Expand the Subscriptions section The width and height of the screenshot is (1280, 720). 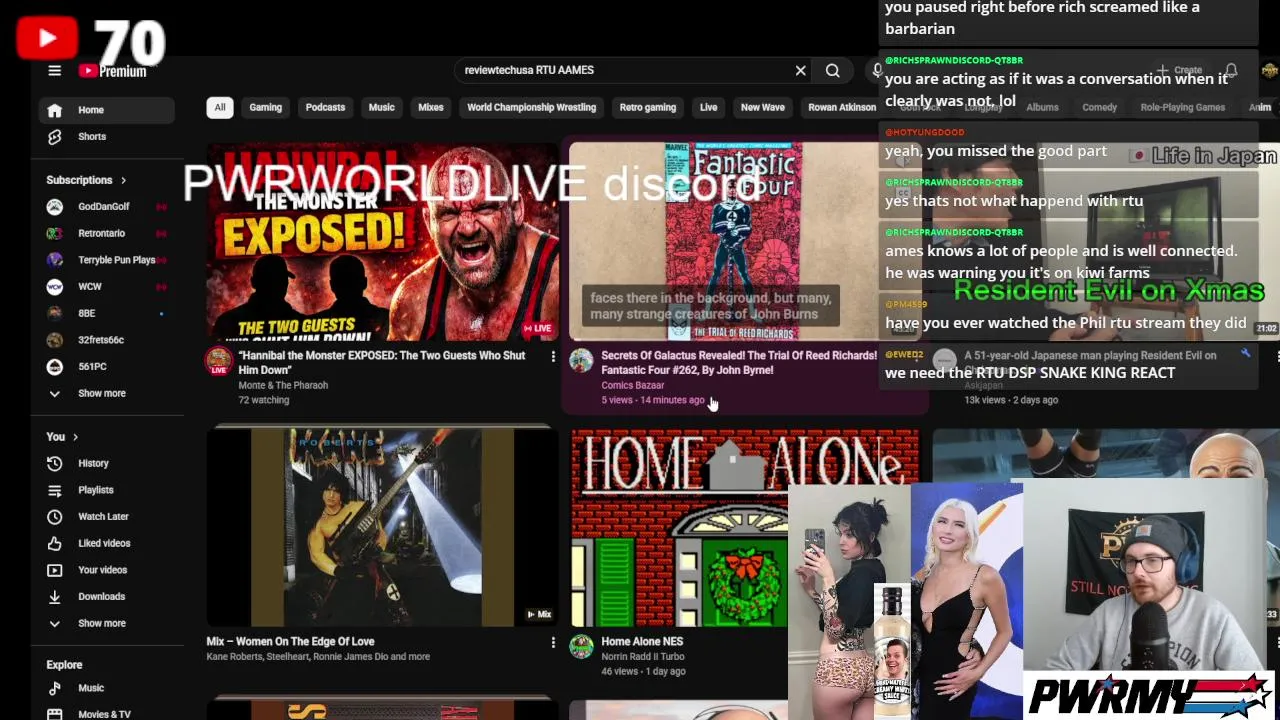[86, 180]
